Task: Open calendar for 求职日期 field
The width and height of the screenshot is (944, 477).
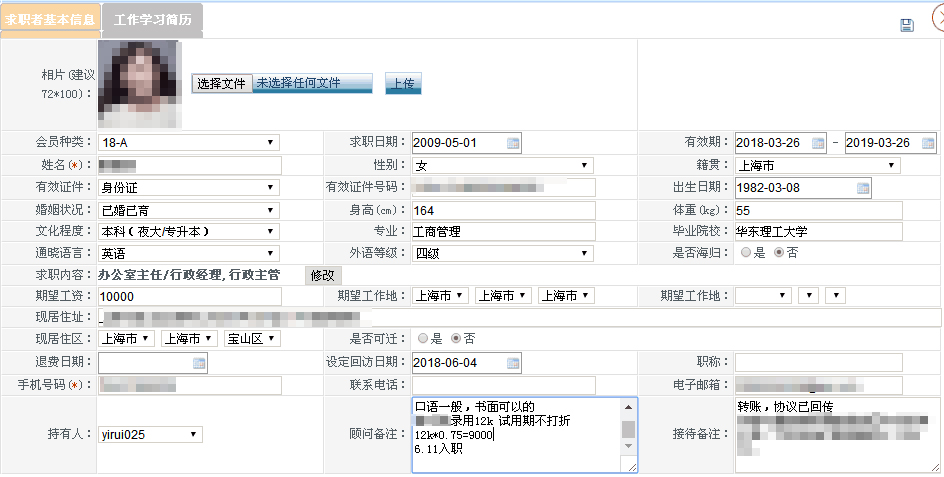Action: point(513,143)
